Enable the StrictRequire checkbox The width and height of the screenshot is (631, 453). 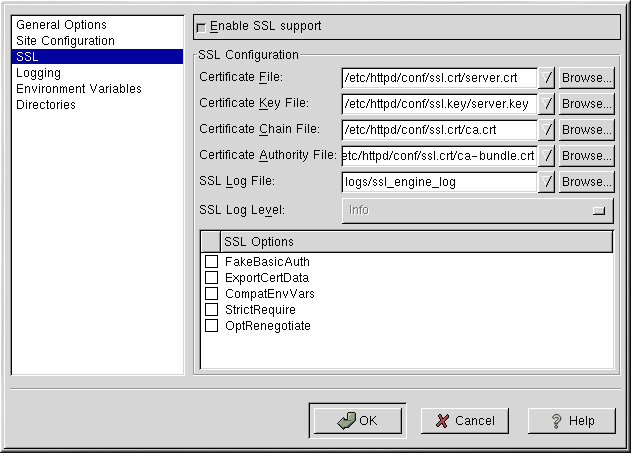[x=211, y=310]
